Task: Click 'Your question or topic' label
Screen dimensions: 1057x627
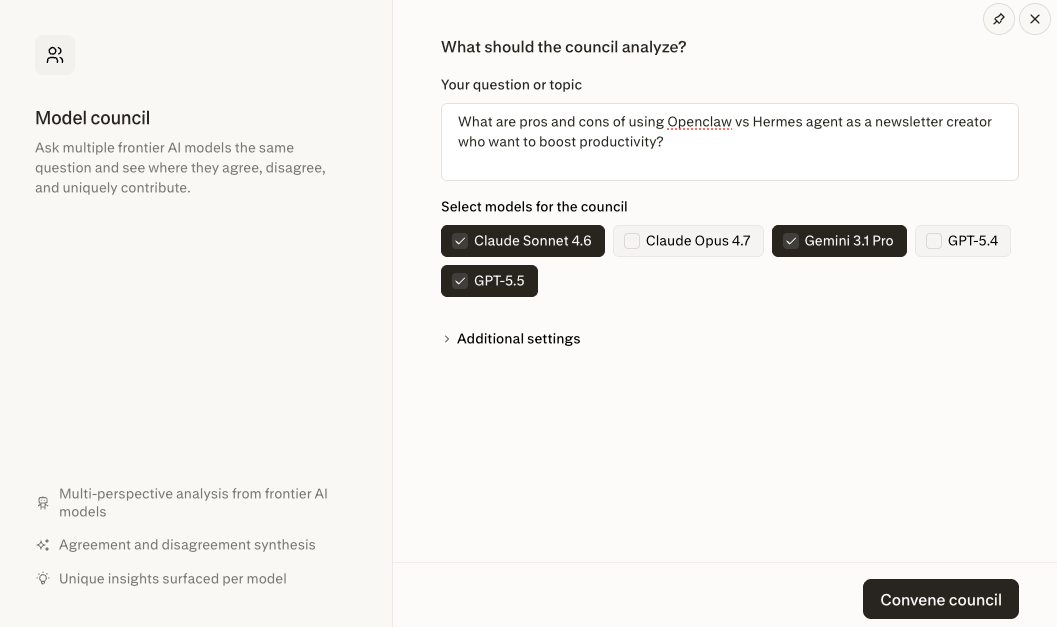Action: (x=511, y=85)
